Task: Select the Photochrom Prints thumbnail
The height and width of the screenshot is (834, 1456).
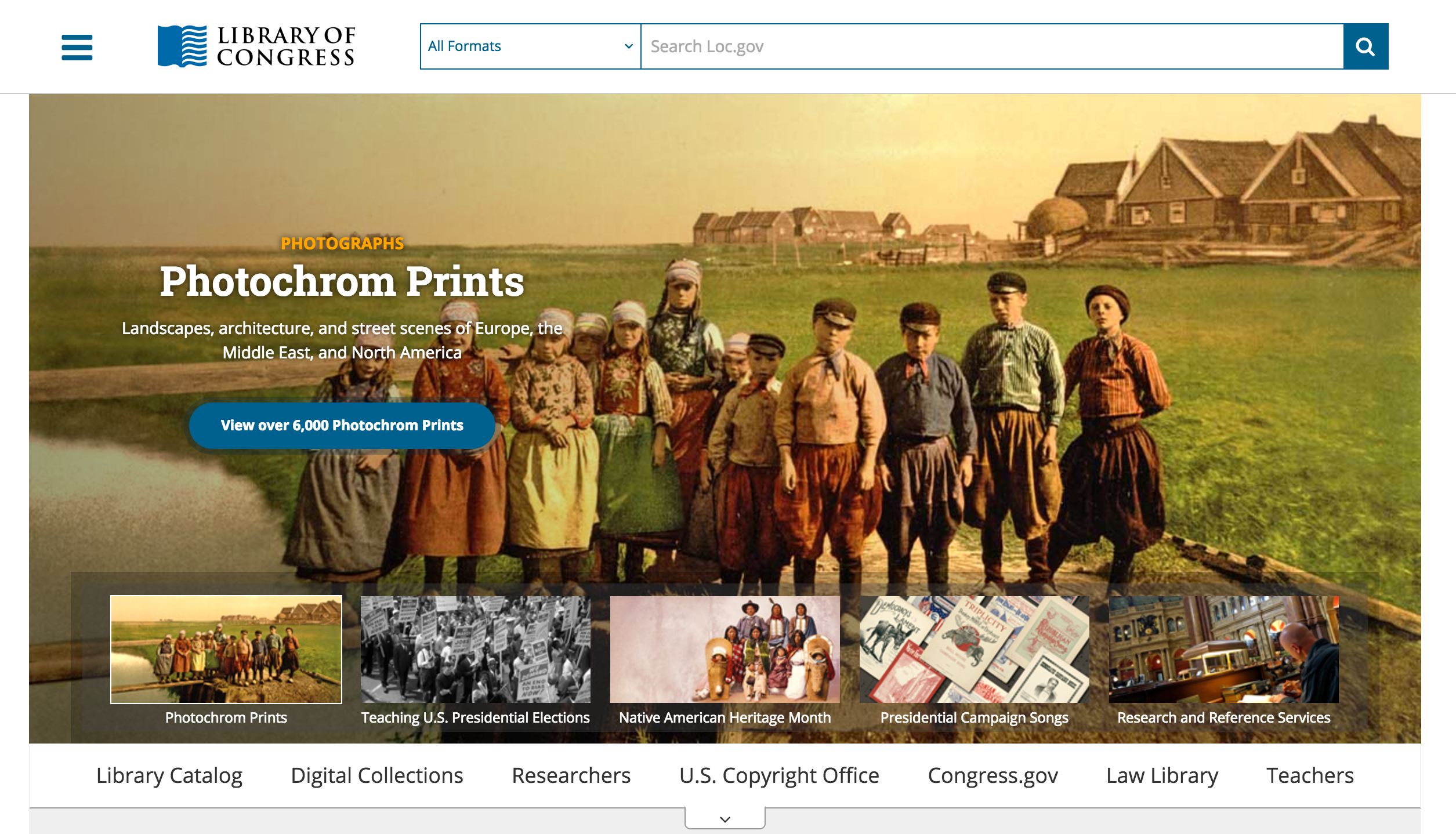Action: [x=226, y=649]
